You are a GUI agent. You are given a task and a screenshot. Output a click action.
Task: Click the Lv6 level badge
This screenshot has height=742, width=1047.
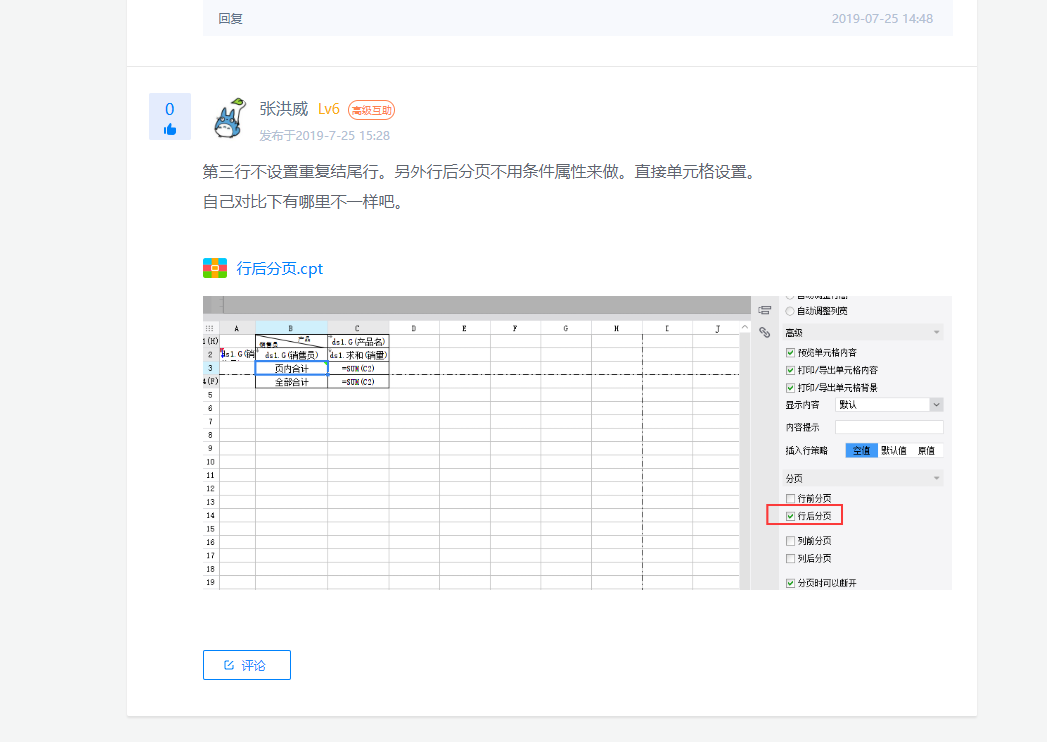[329, 109]
